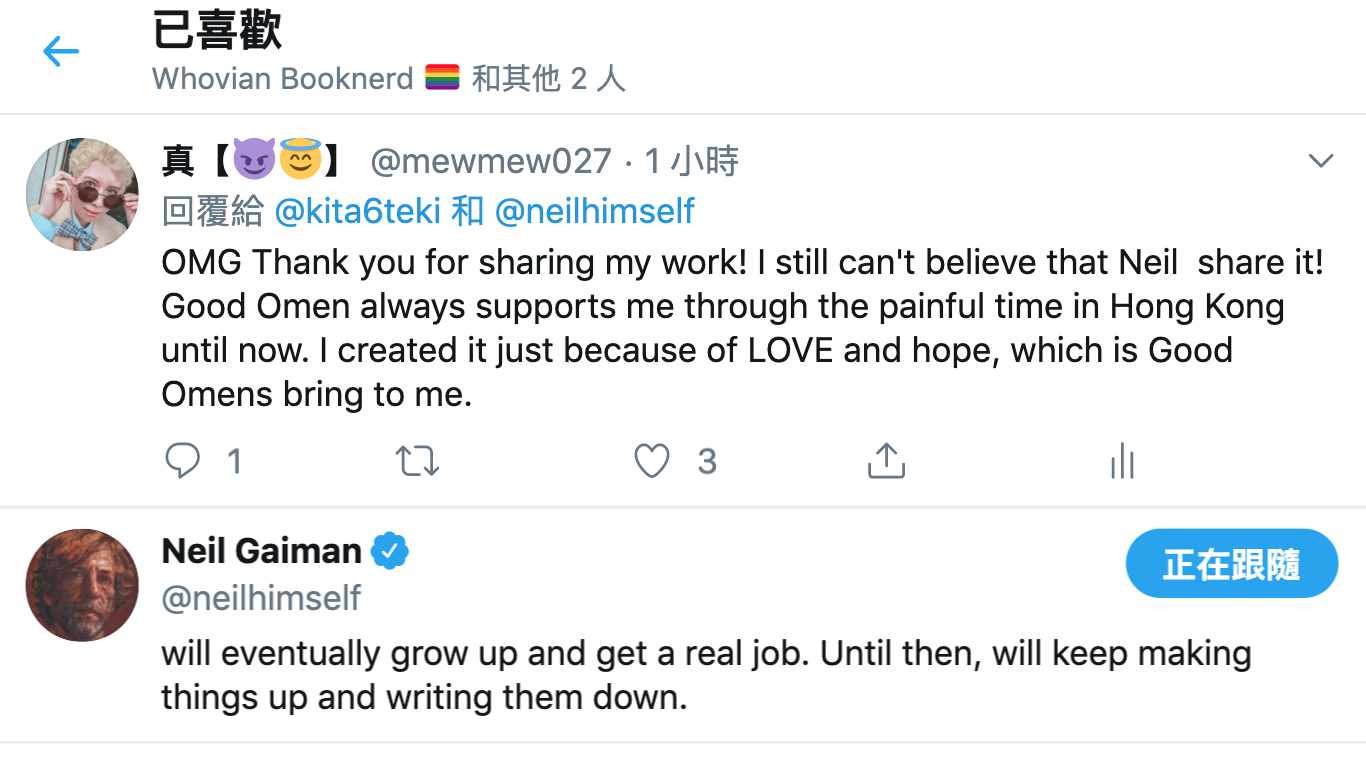Click mewmew027's profile avatar
The width and height of the screenshot is (1366, 777).
(82, 194)
